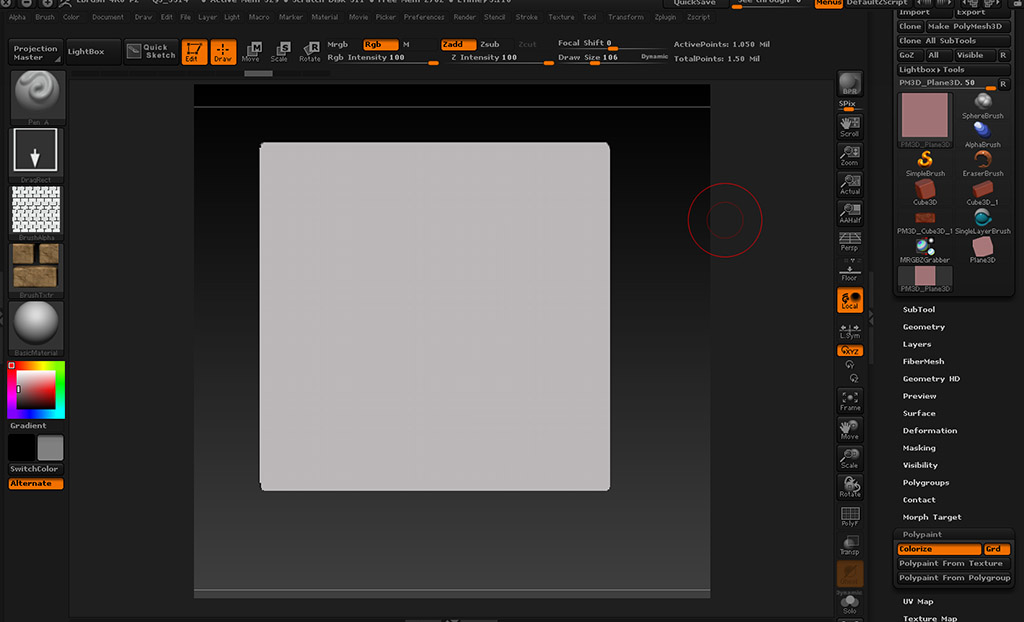Open the Render menu

pyautogui.click(x=465, y=17)
